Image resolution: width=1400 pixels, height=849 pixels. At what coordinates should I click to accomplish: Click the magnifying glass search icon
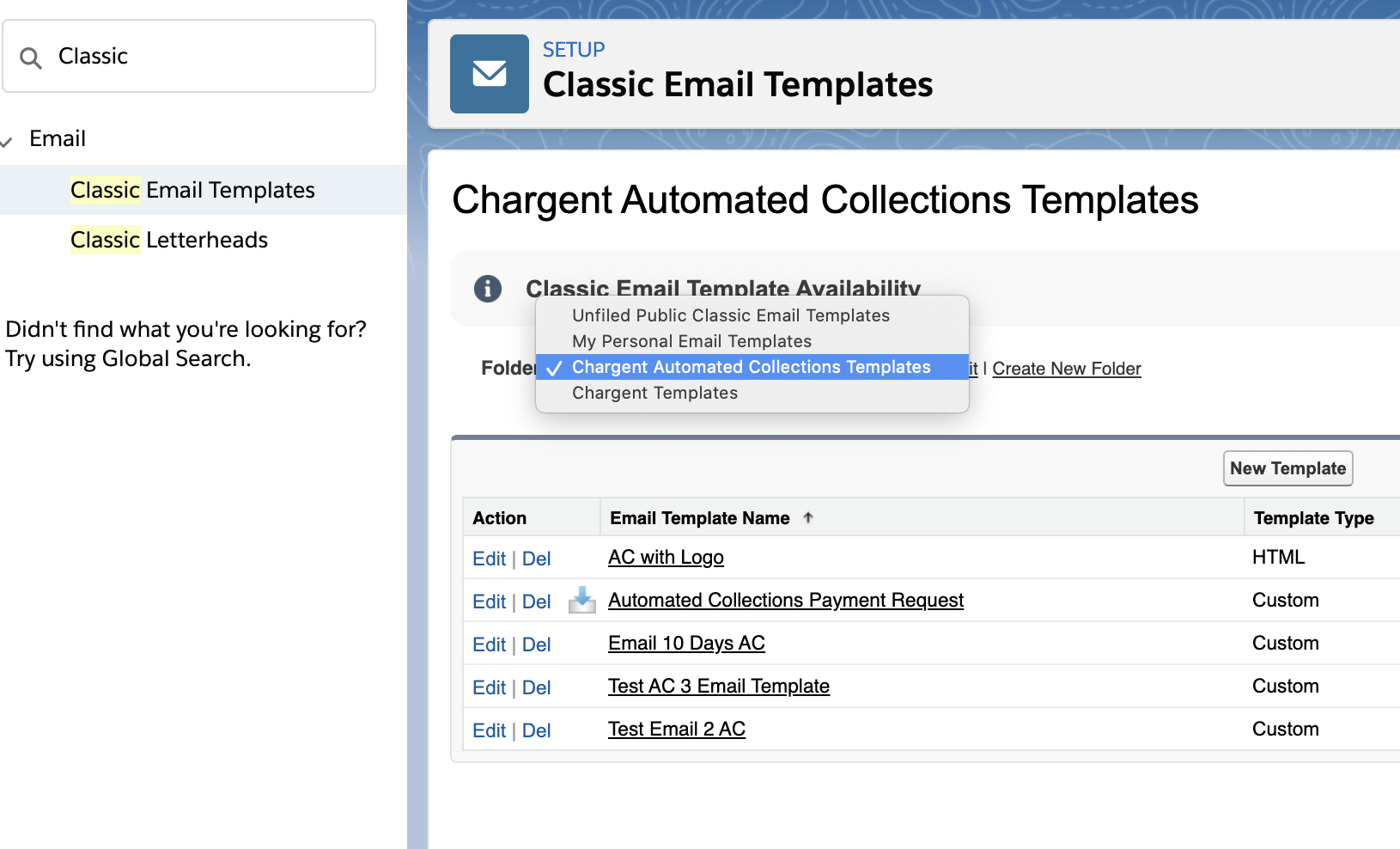(x=31, y=57)
